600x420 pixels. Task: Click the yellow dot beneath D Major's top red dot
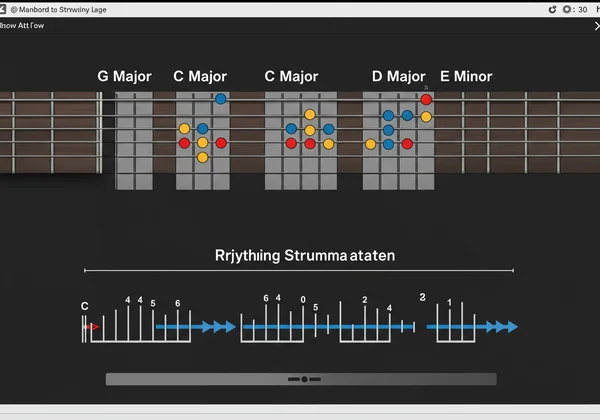click(426, 117)
